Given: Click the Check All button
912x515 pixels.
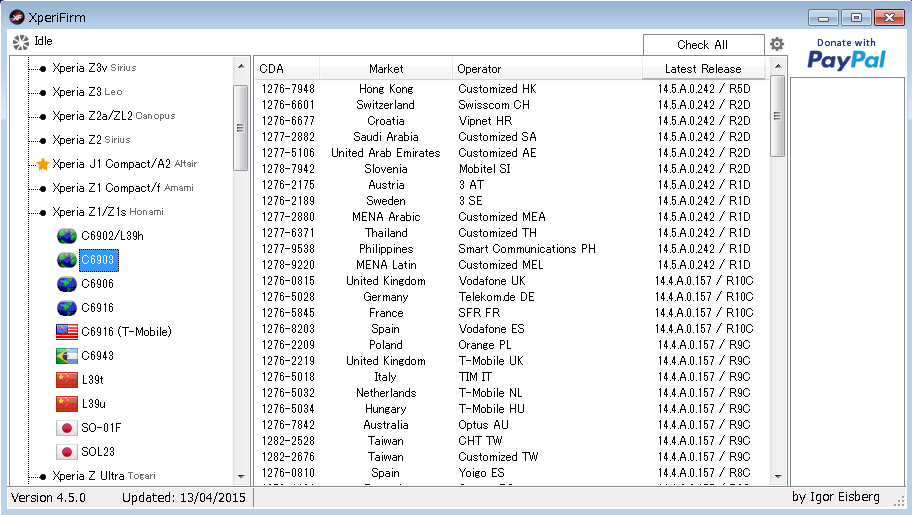Looking at the screenshot, I should 703,45.
